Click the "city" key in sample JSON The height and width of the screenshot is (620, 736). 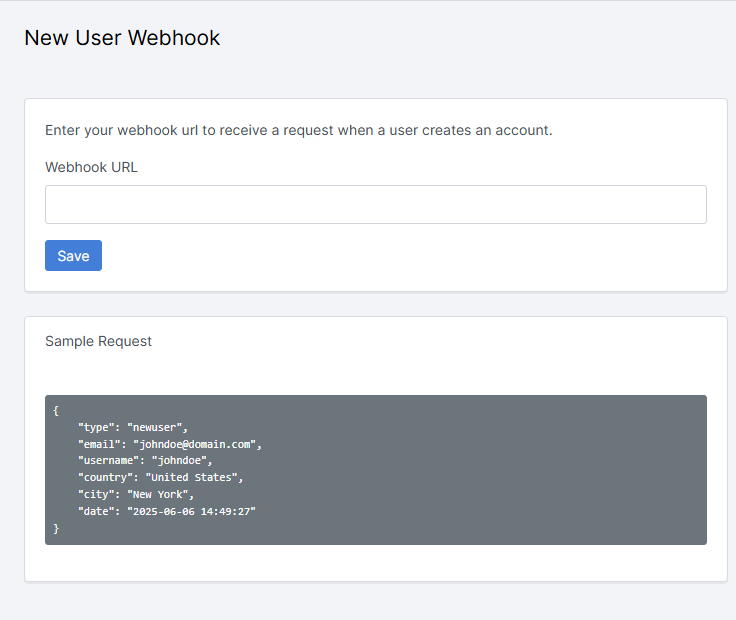(x=99, y=495)
